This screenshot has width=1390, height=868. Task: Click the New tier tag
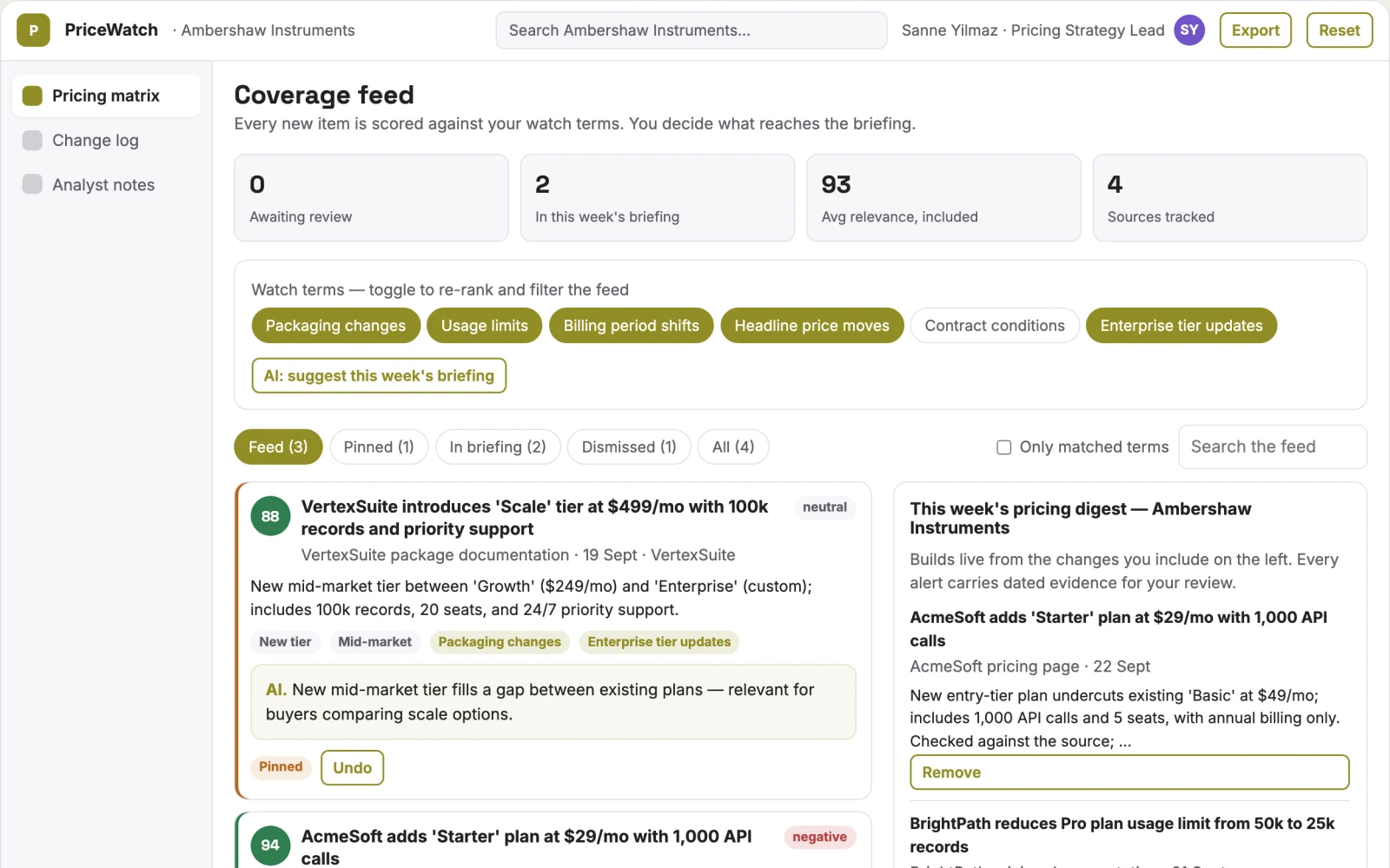[285, 642]
